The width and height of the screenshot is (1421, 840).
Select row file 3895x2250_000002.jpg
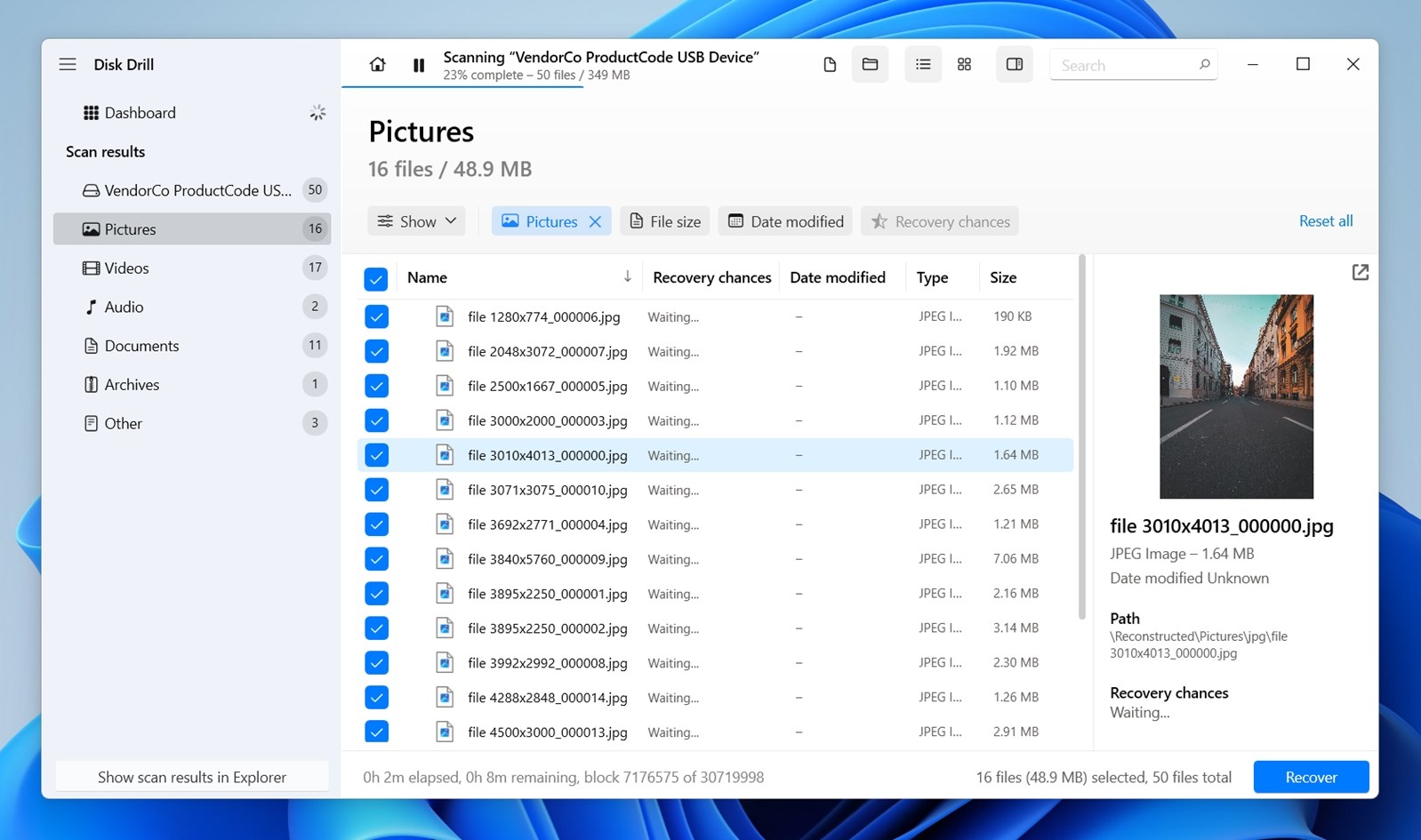715,628
